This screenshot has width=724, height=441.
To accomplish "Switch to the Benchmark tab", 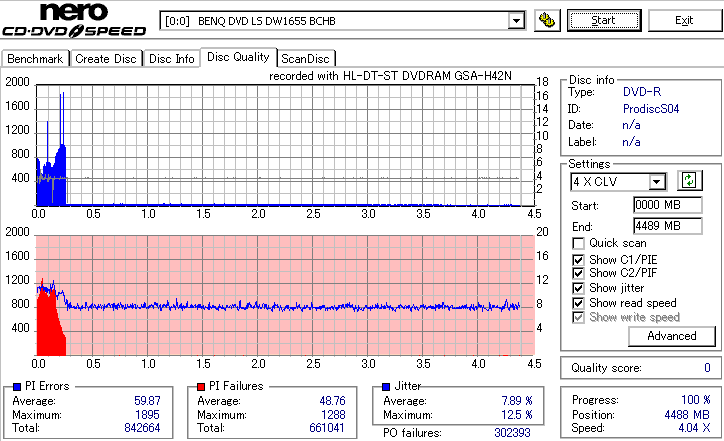I will pyautogui.click(x=35, y=59).
